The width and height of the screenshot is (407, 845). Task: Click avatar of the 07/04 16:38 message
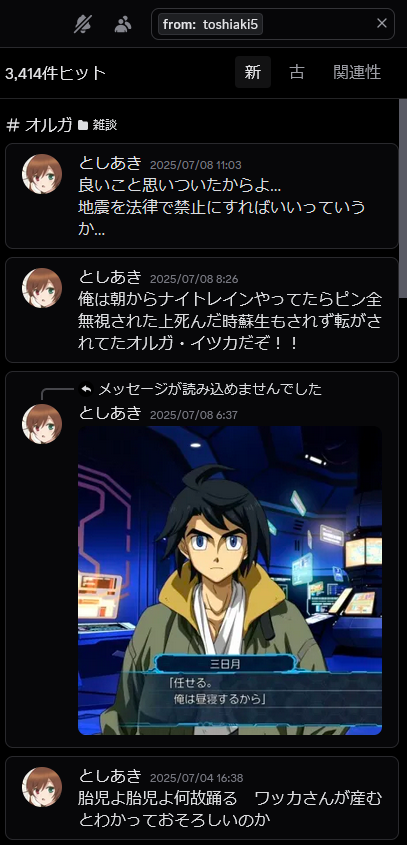click(42, 787)
